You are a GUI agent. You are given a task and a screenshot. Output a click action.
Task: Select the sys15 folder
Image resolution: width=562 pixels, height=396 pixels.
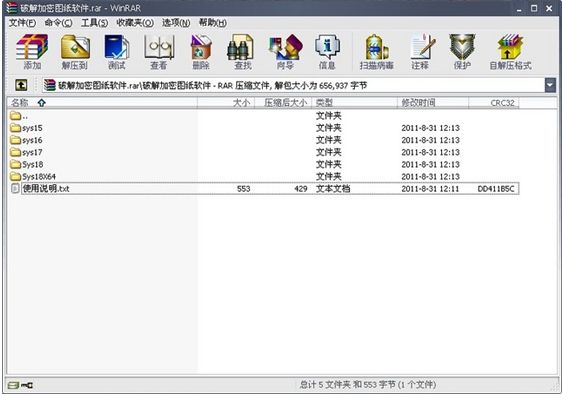pos(27,128)
